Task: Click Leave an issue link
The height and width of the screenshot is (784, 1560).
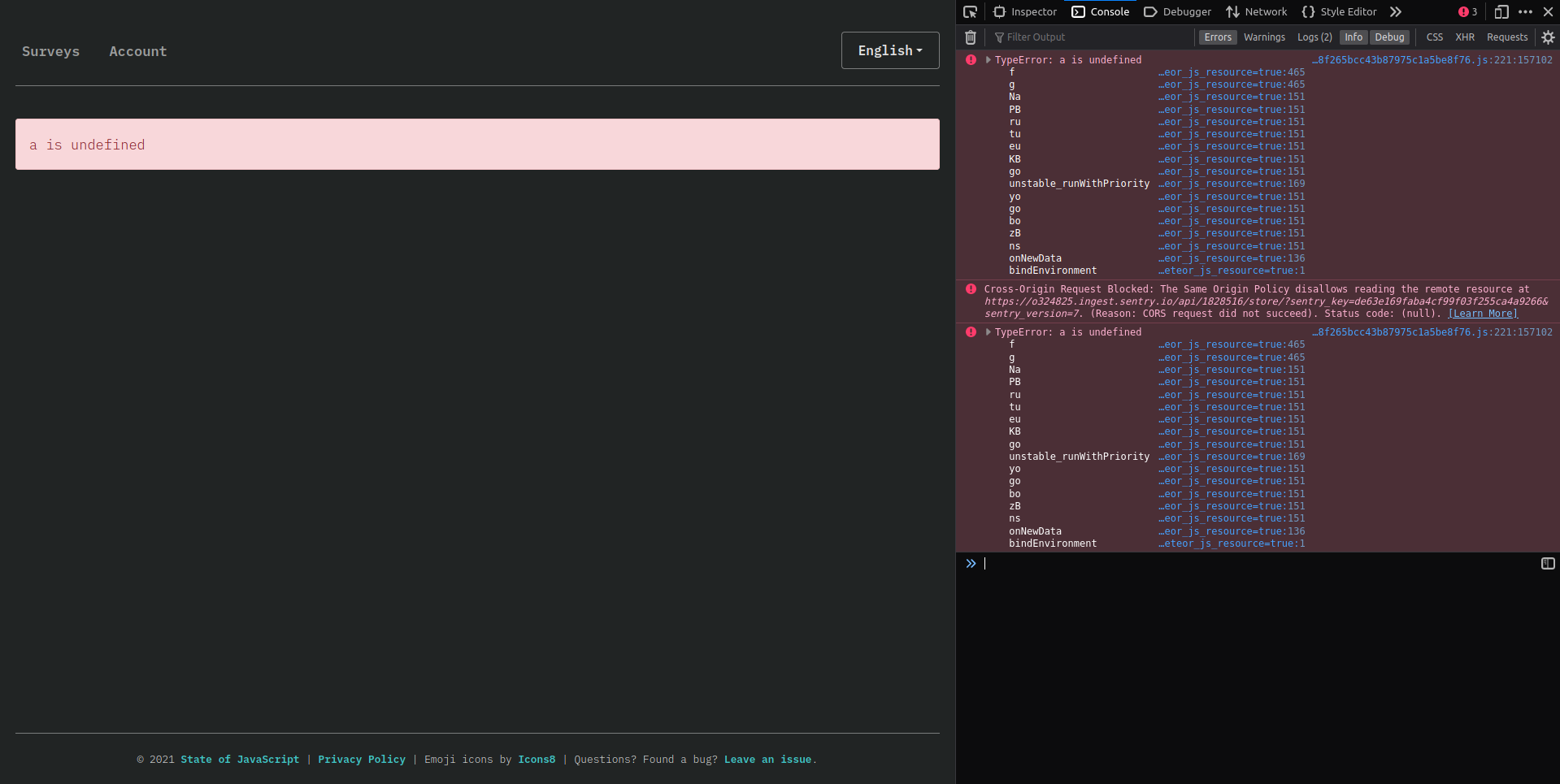Action: coord(767,760)
